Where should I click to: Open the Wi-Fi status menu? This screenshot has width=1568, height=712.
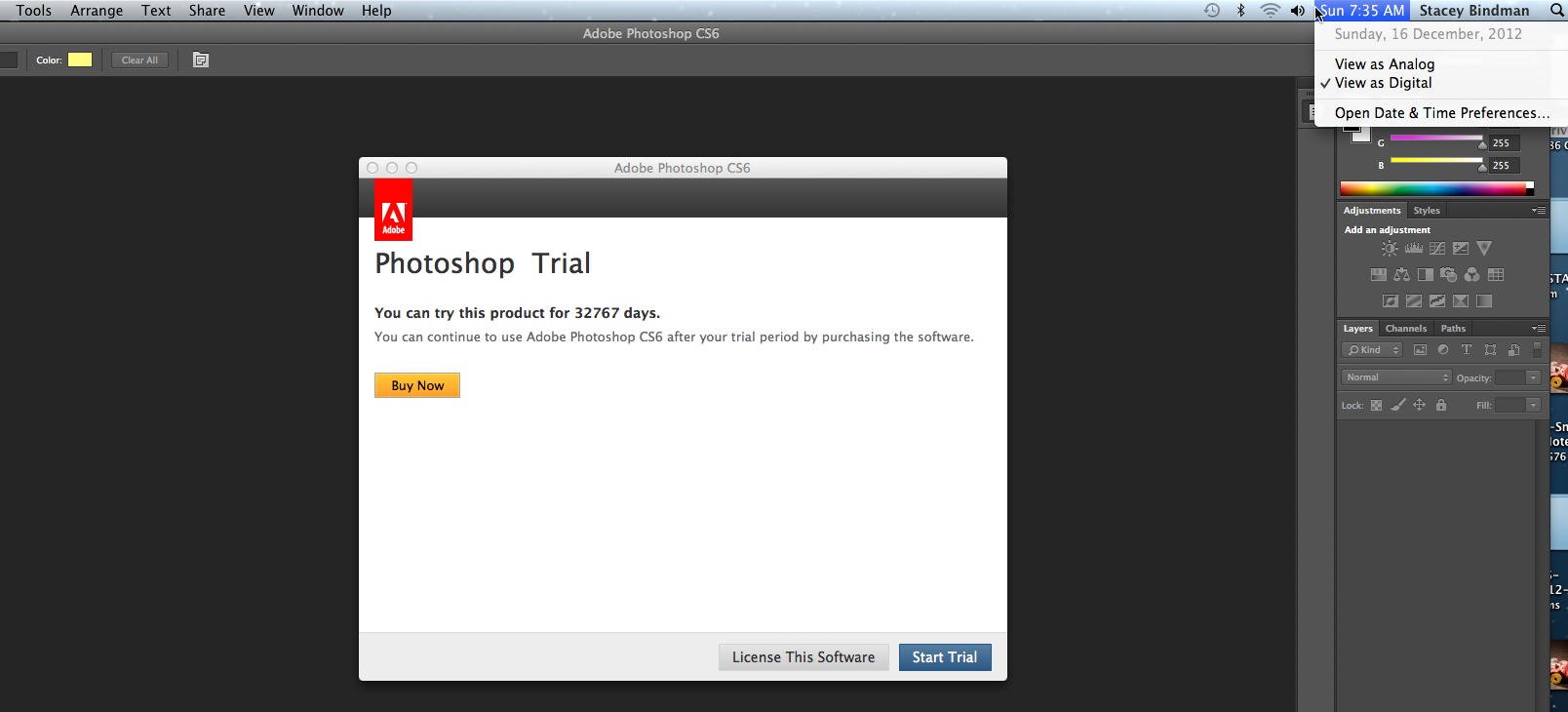pyautogui.click(x=1270, y=11)
